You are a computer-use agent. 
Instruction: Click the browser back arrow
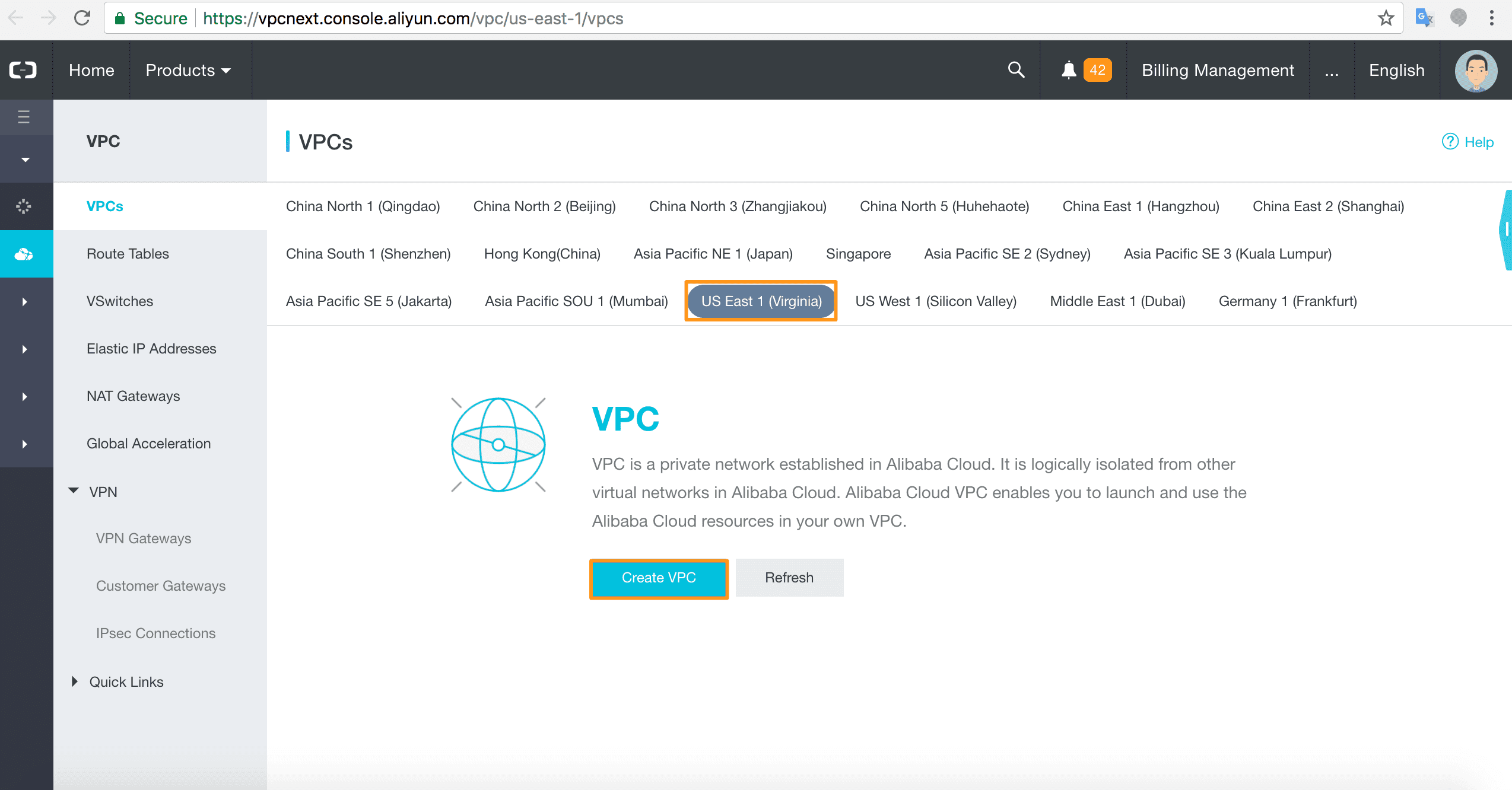pyautogui.click(x=16, y=18)
